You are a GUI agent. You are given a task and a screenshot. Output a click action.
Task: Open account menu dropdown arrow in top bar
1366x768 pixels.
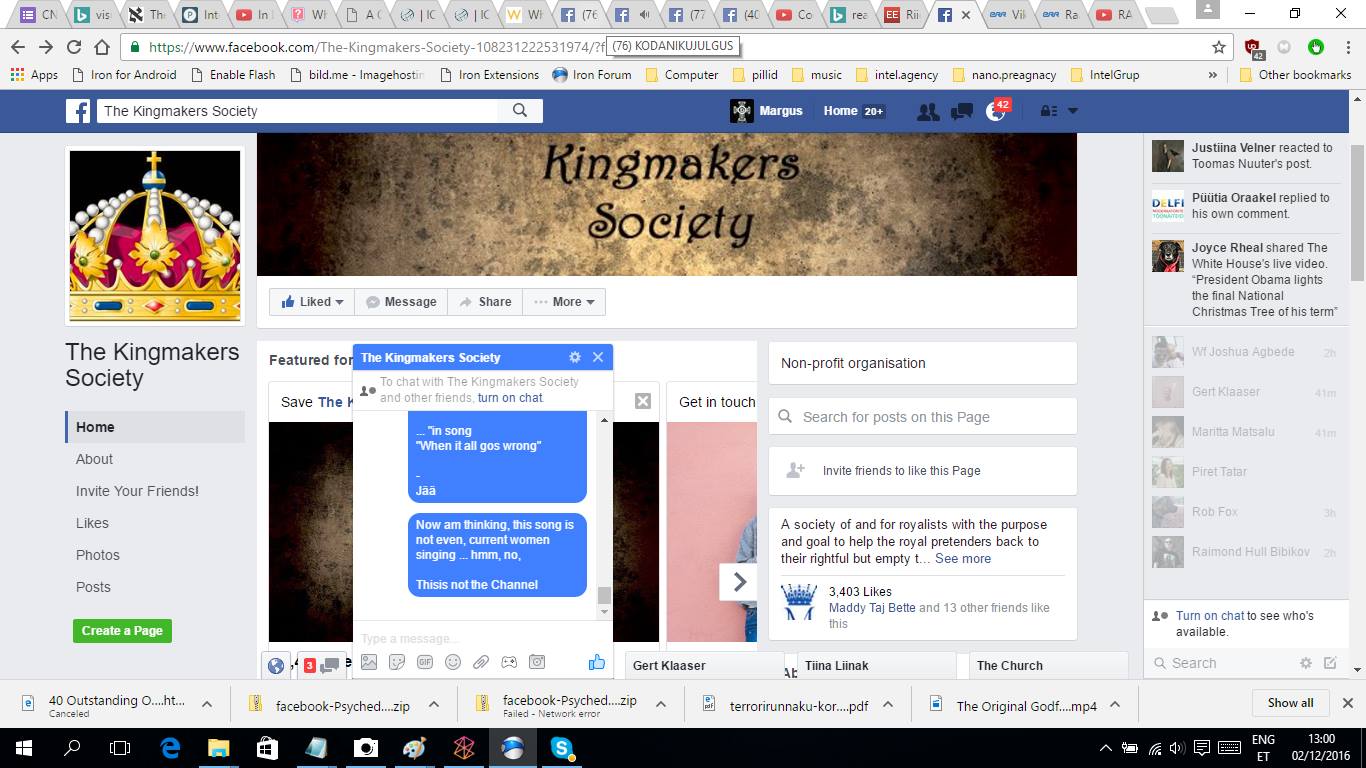click(1073, 111)
